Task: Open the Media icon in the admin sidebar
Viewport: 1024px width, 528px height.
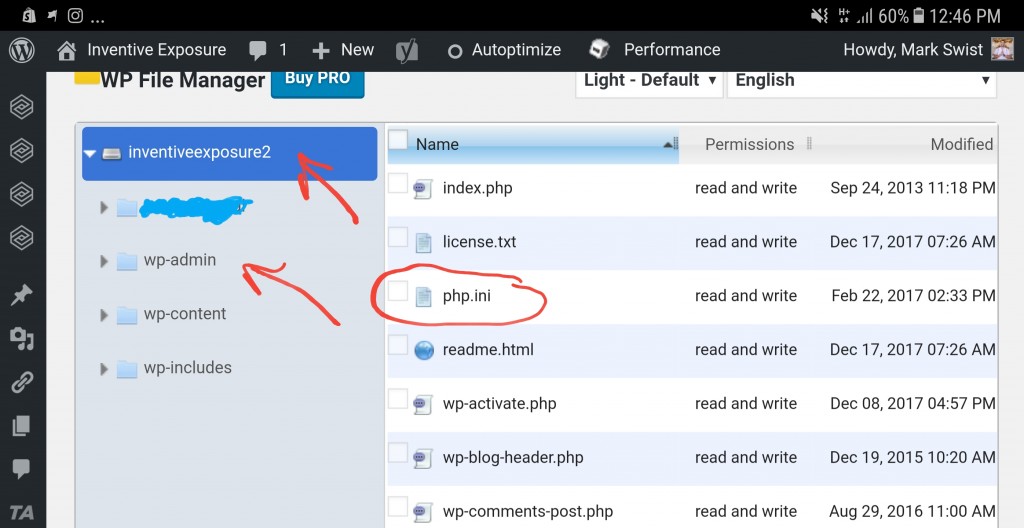Action: [22, 338]
